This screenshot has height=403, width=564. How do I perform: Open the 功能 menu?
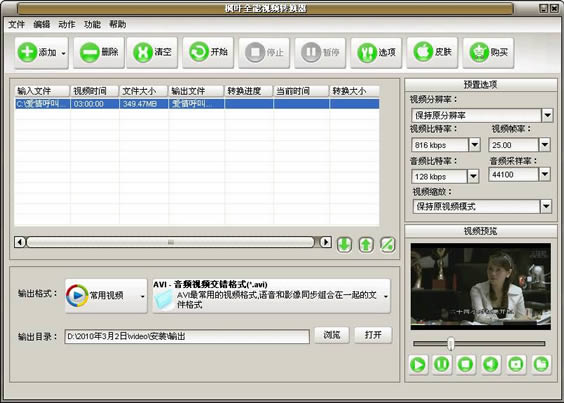tap(92, 24)
